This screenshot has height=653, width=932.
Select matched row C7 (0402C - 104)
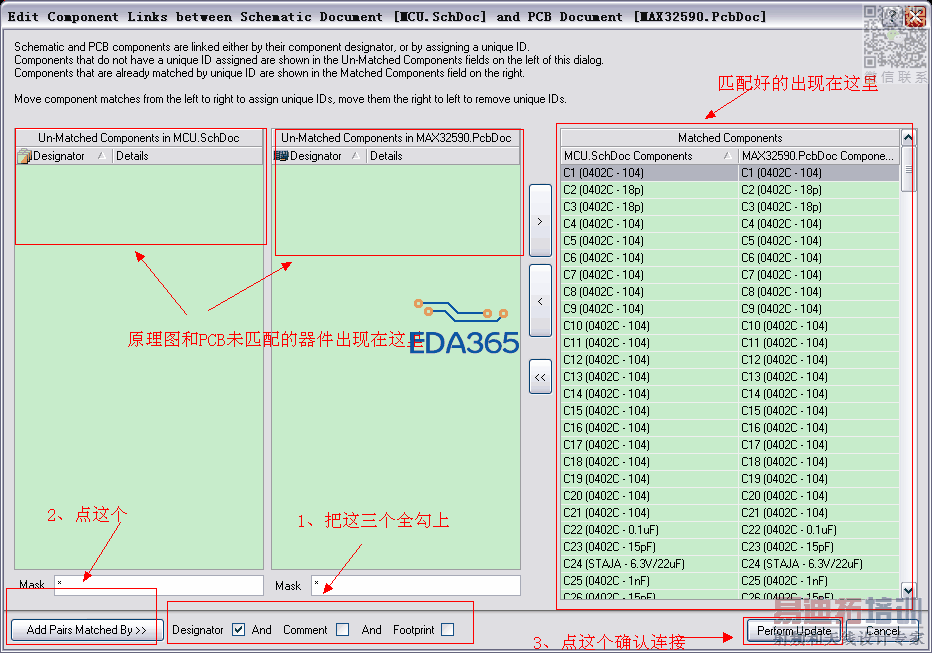point(730,275)
